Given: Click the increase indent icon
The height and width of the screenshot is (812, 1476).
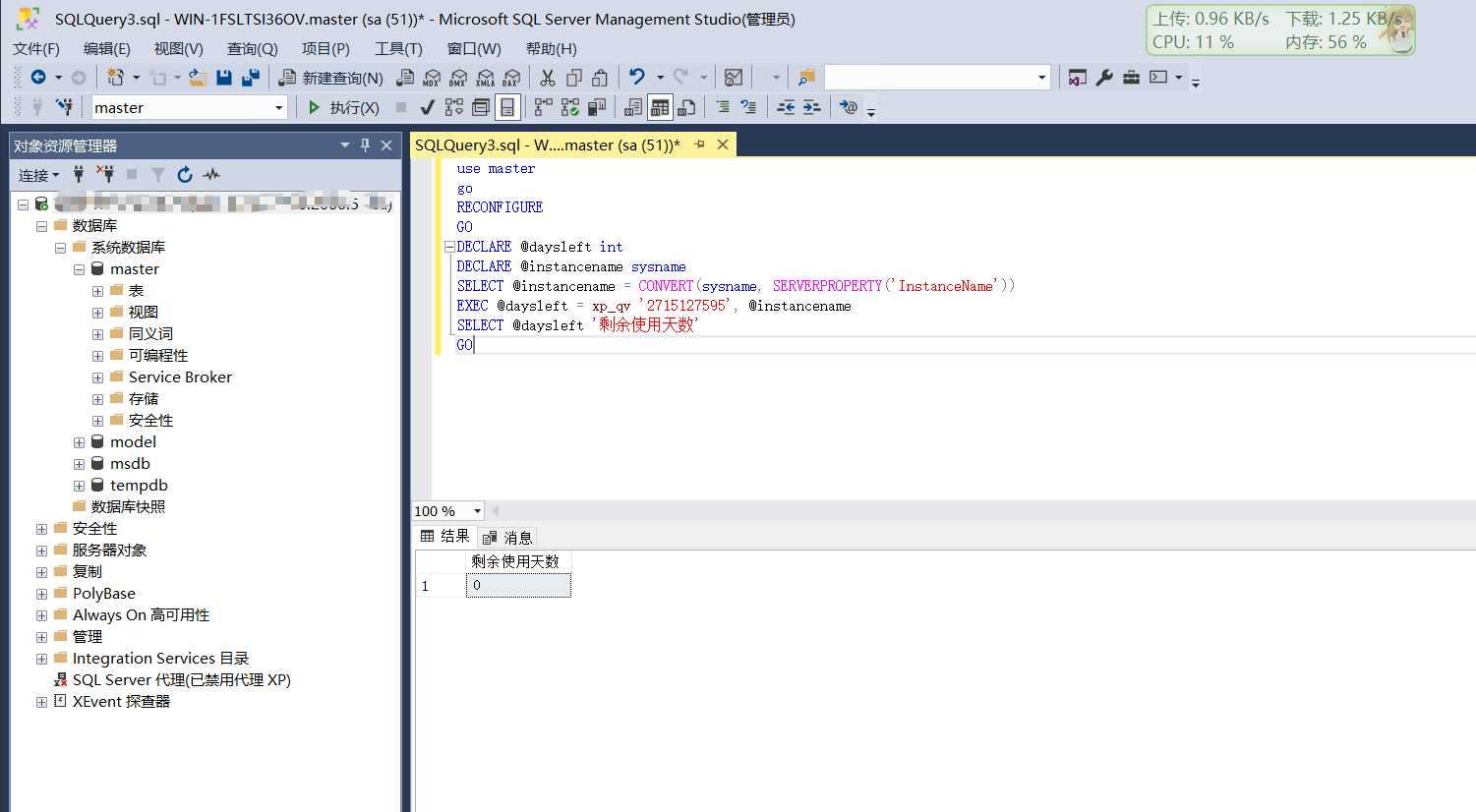Looking at the screenshot, I should click(811, 107).
